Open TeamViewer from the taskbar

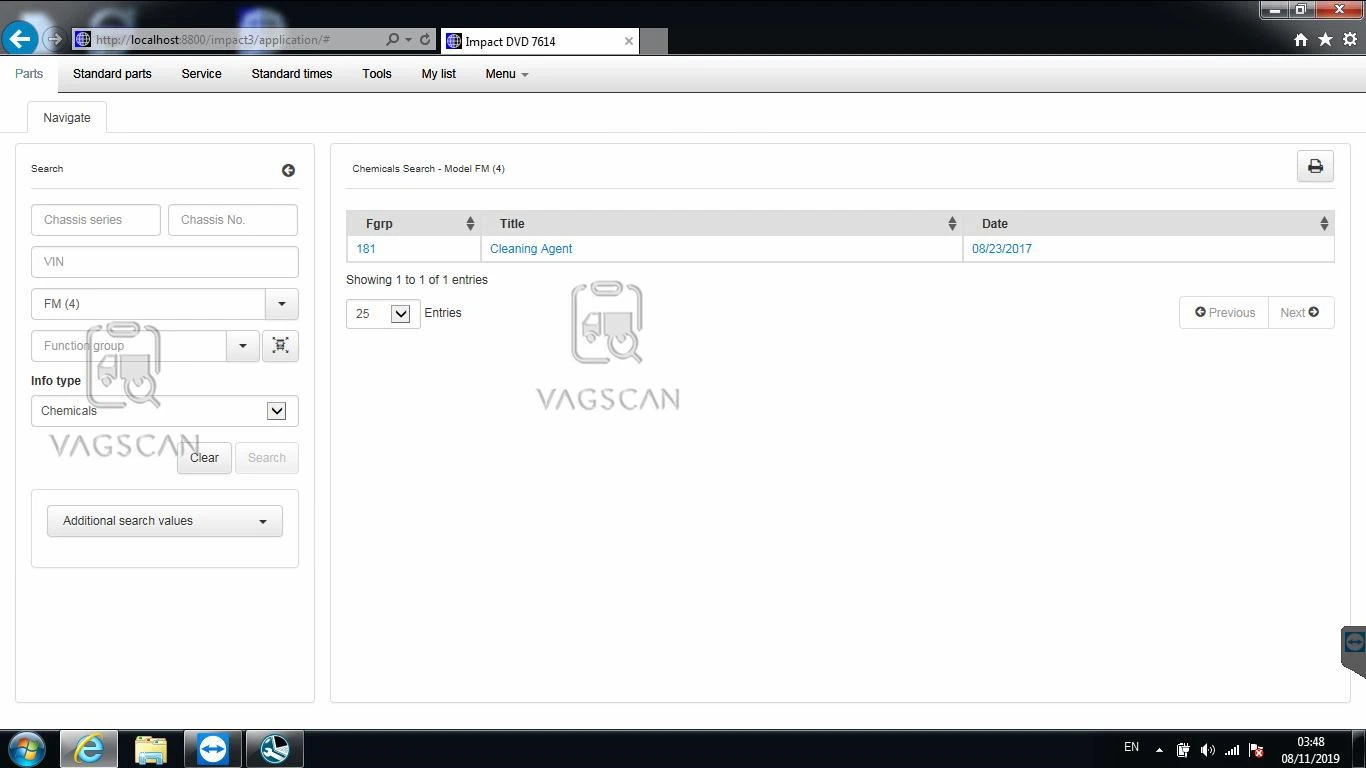click(x=213, y=749)
